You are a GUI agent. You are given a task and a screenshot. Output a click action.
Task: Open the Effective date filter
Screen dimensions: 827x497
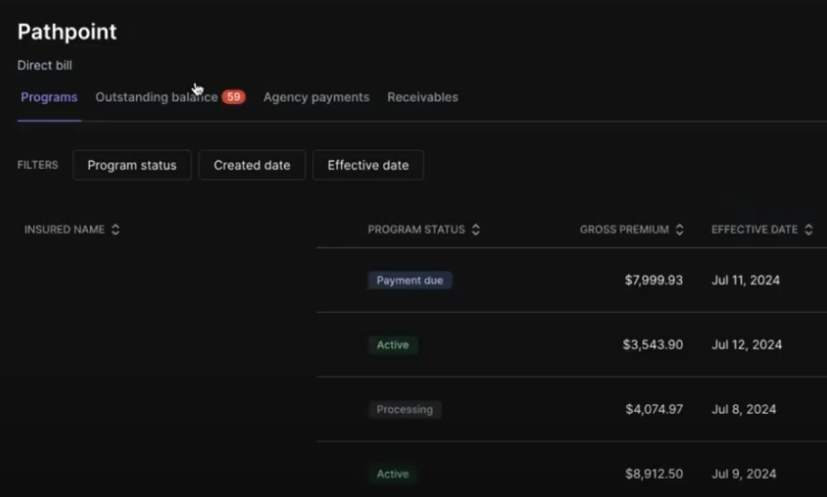click(x=368, y=165)
